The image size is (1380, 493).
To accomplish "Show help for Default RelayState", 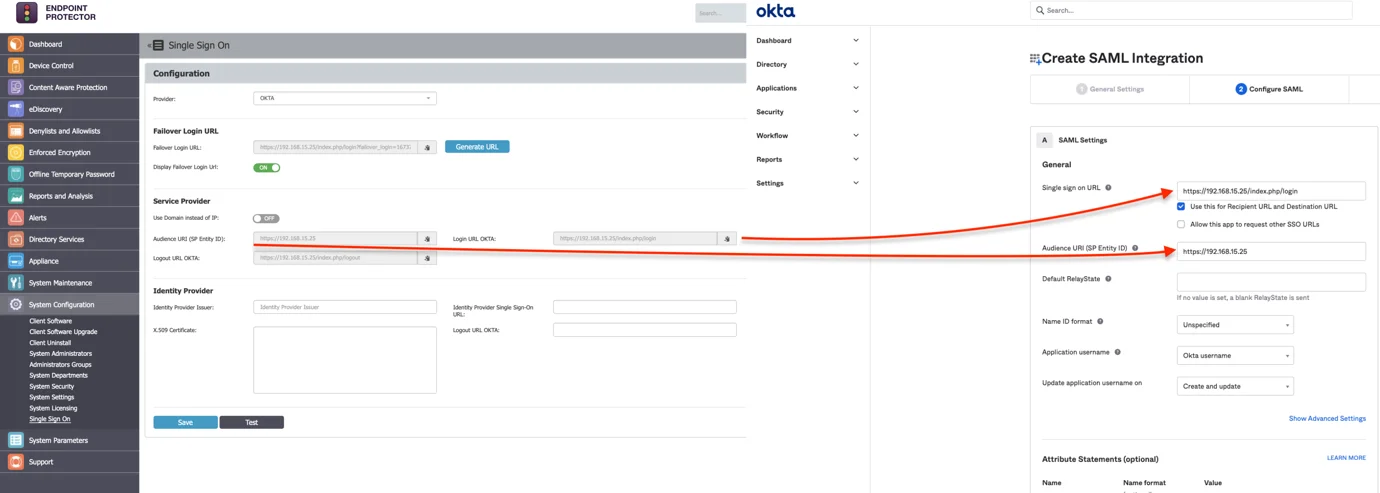I will pos(1108,279).
